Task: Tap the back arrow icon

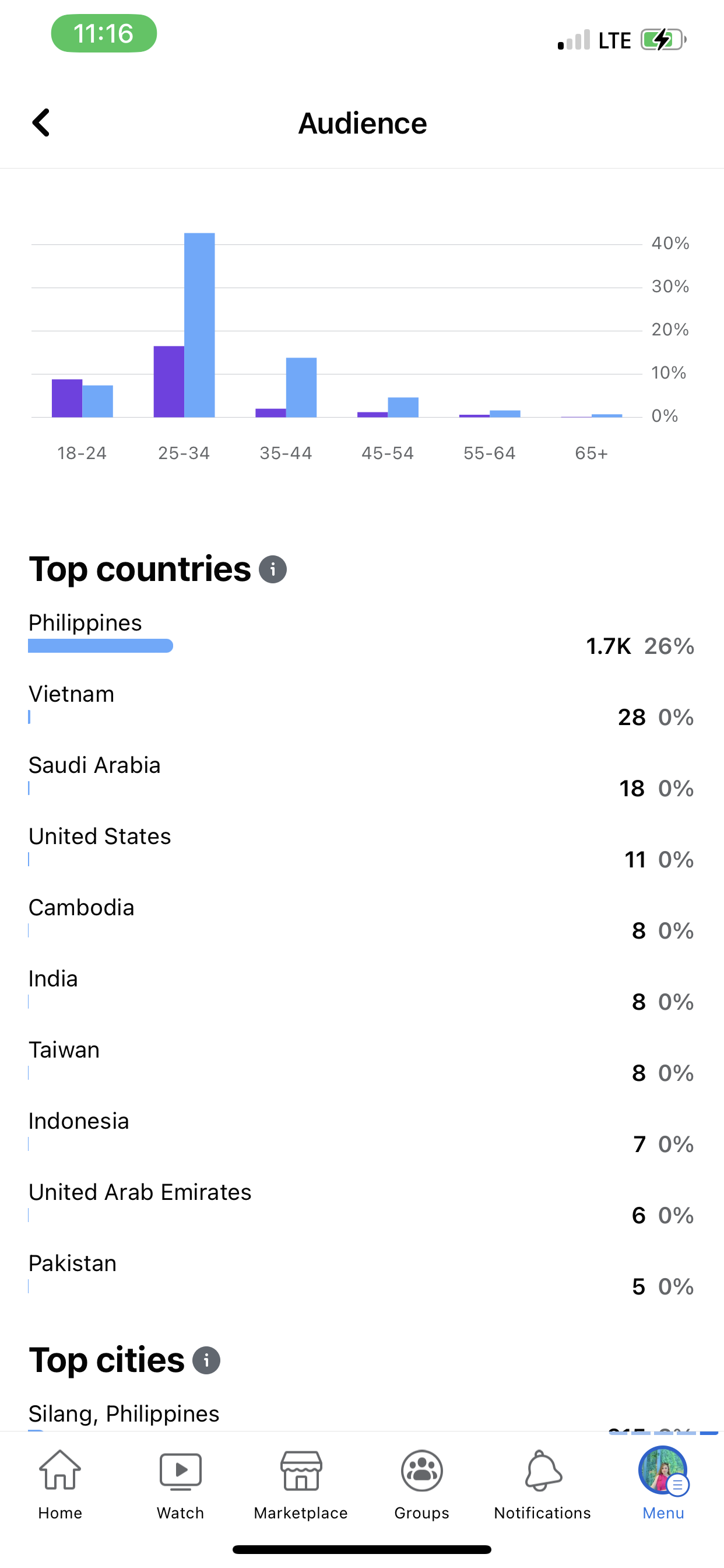Action: point(41,123)
